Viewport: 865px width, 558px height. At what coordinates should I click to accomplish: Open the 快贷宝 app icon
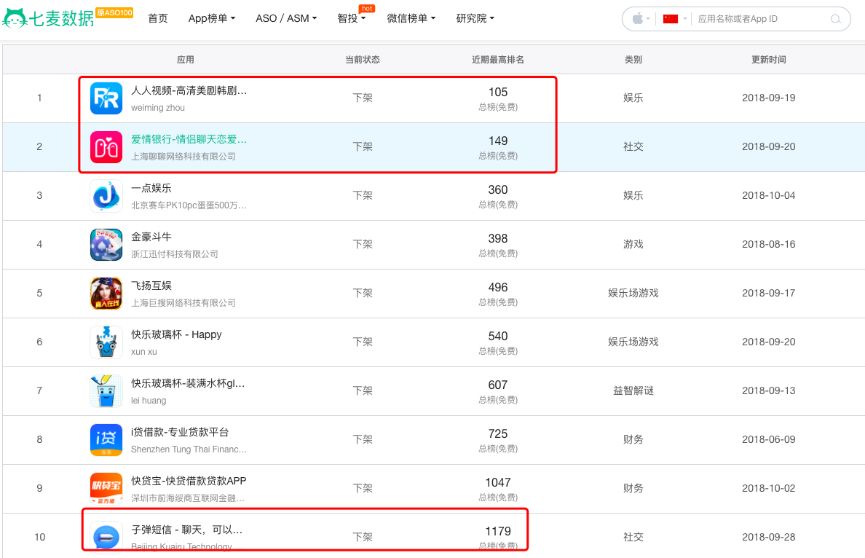(x=106, y=488)
